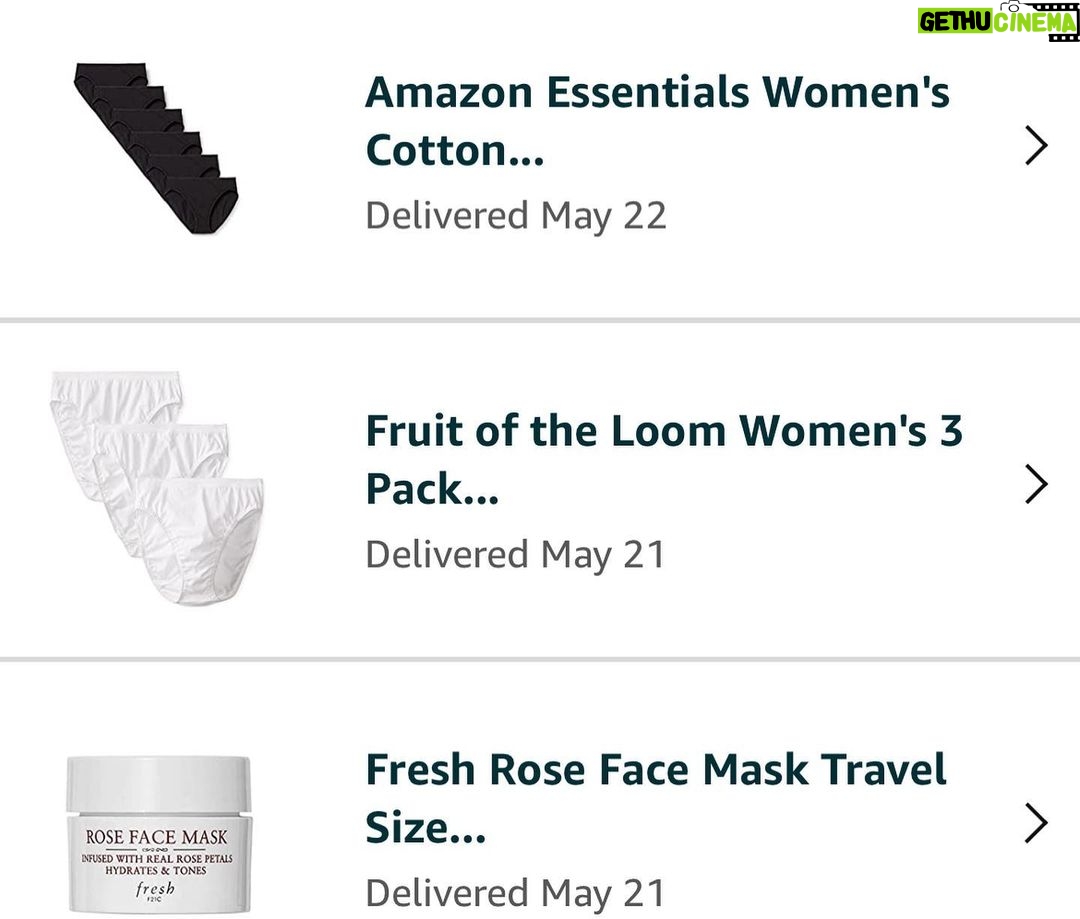
Task: Tap the chevron beside Fresh Rose Face Mask
Action: (1036, 824)
